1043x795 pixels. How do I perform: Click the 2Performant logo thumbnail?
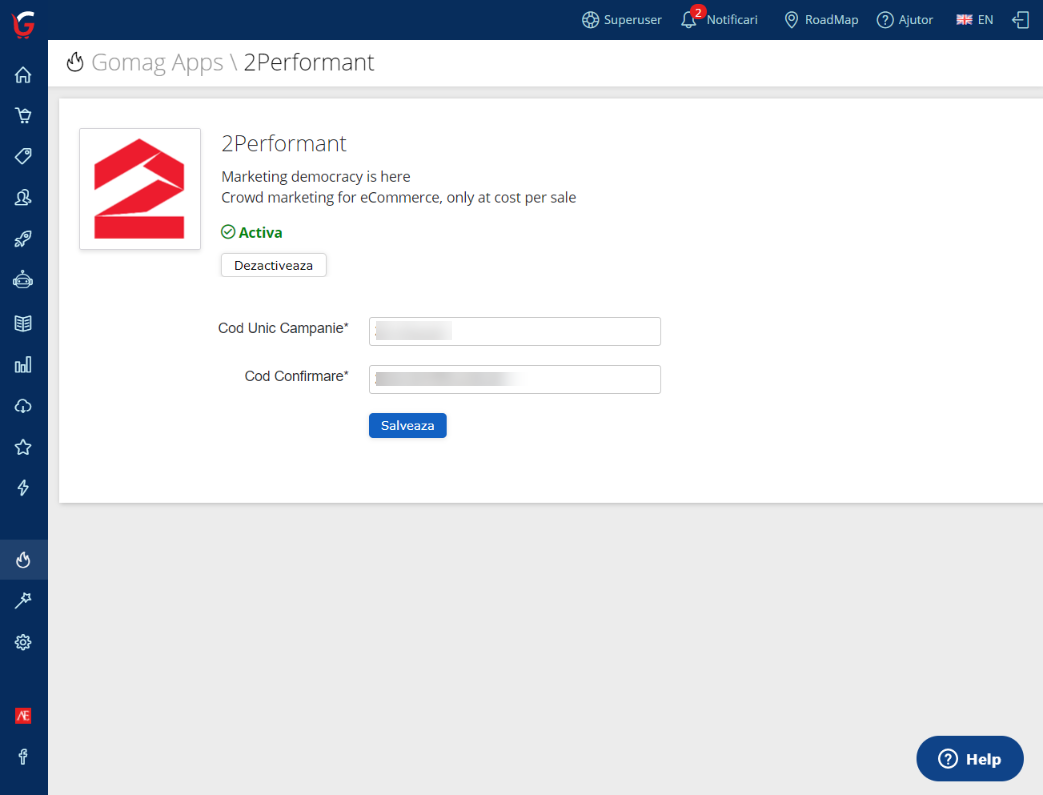(140, 189)
